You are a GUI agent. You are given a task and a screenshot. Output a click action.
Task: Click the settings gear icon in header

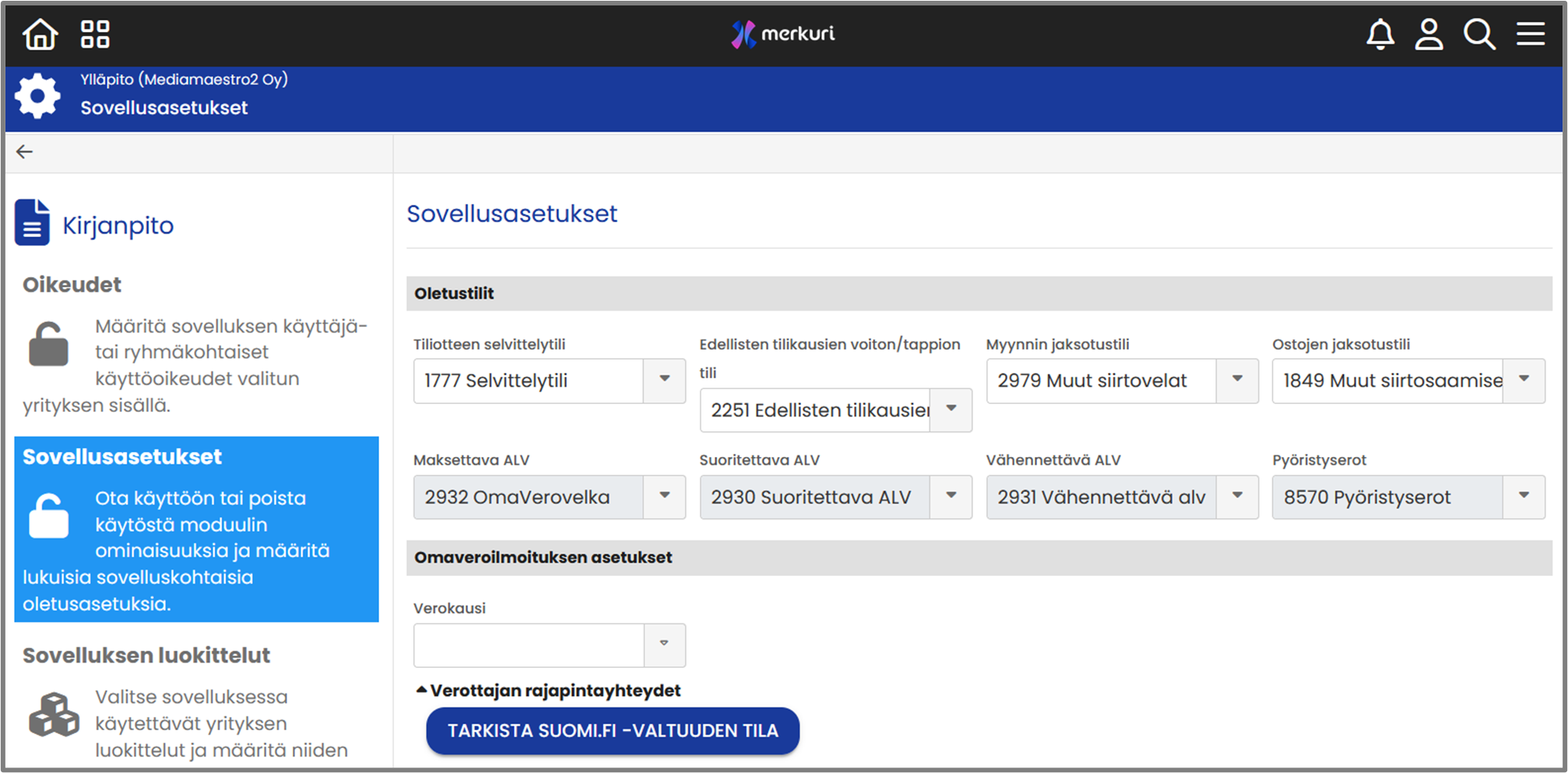click(37, 97)
